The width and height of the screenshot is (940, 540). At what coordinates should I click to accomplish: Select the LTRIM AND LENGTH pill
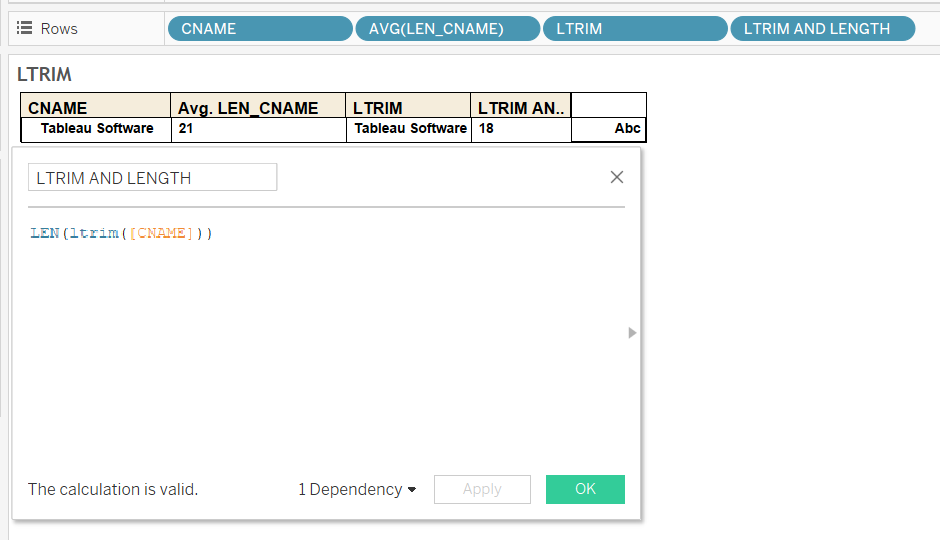822,29
